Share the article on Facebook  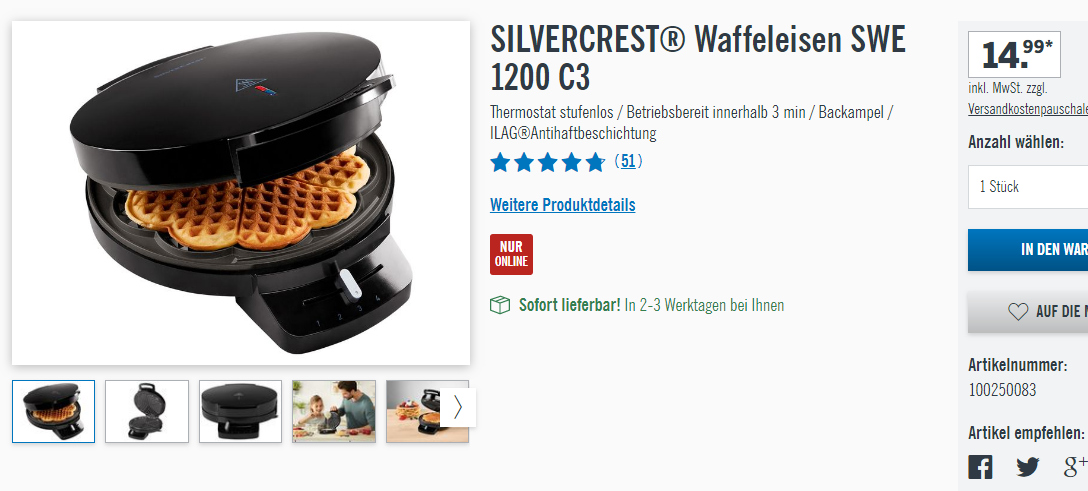click(x=980, y=467)
